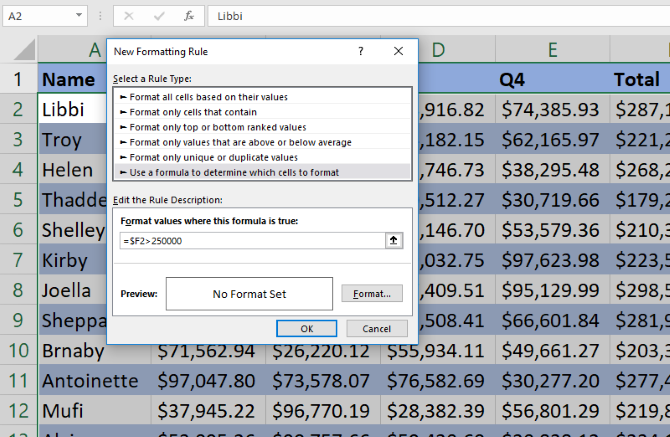
Task: Click Q4 value $38,295.48
Action: [552, 170]
